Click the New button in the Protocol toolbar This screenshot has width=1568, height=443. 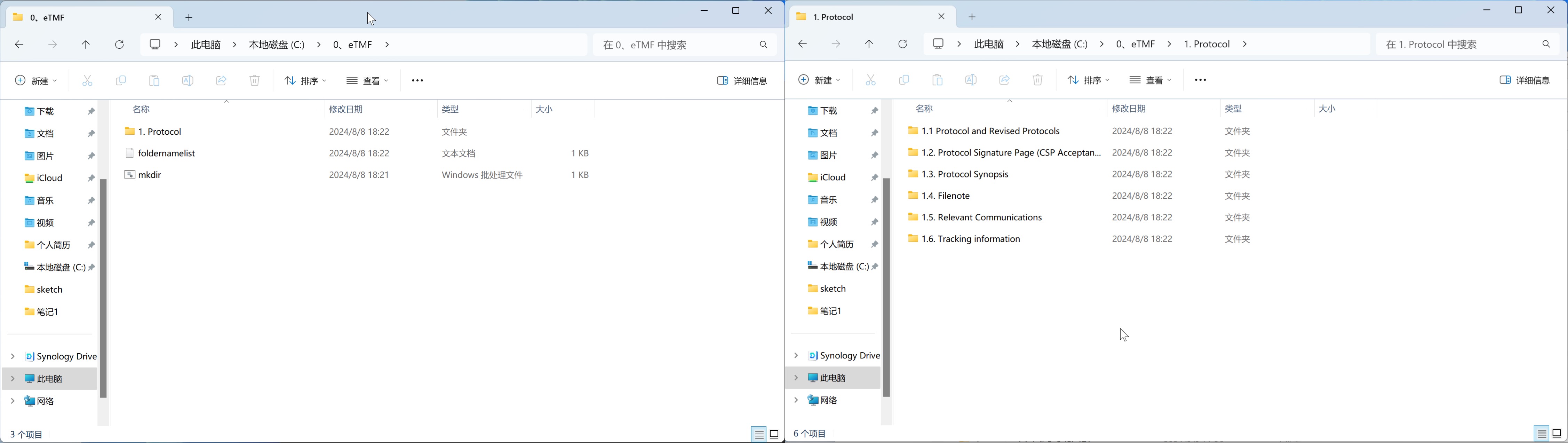(x=819, y=80)
